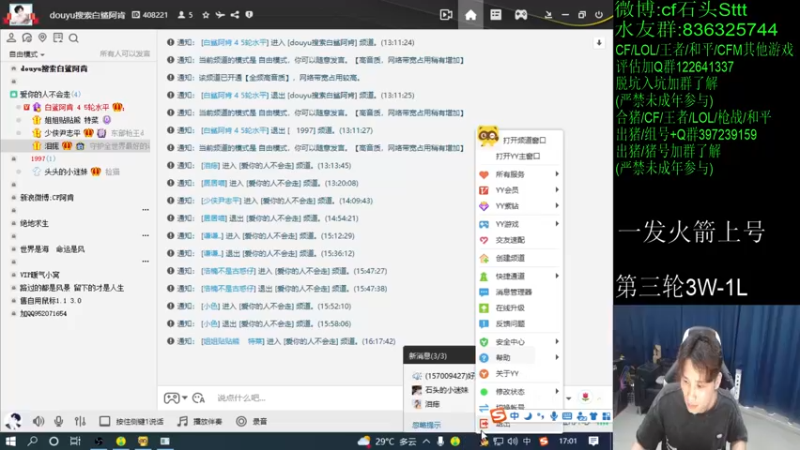Expand the dropdown arrow beside chat game icon
Screen dimensions: 800x450
(185, 398)
